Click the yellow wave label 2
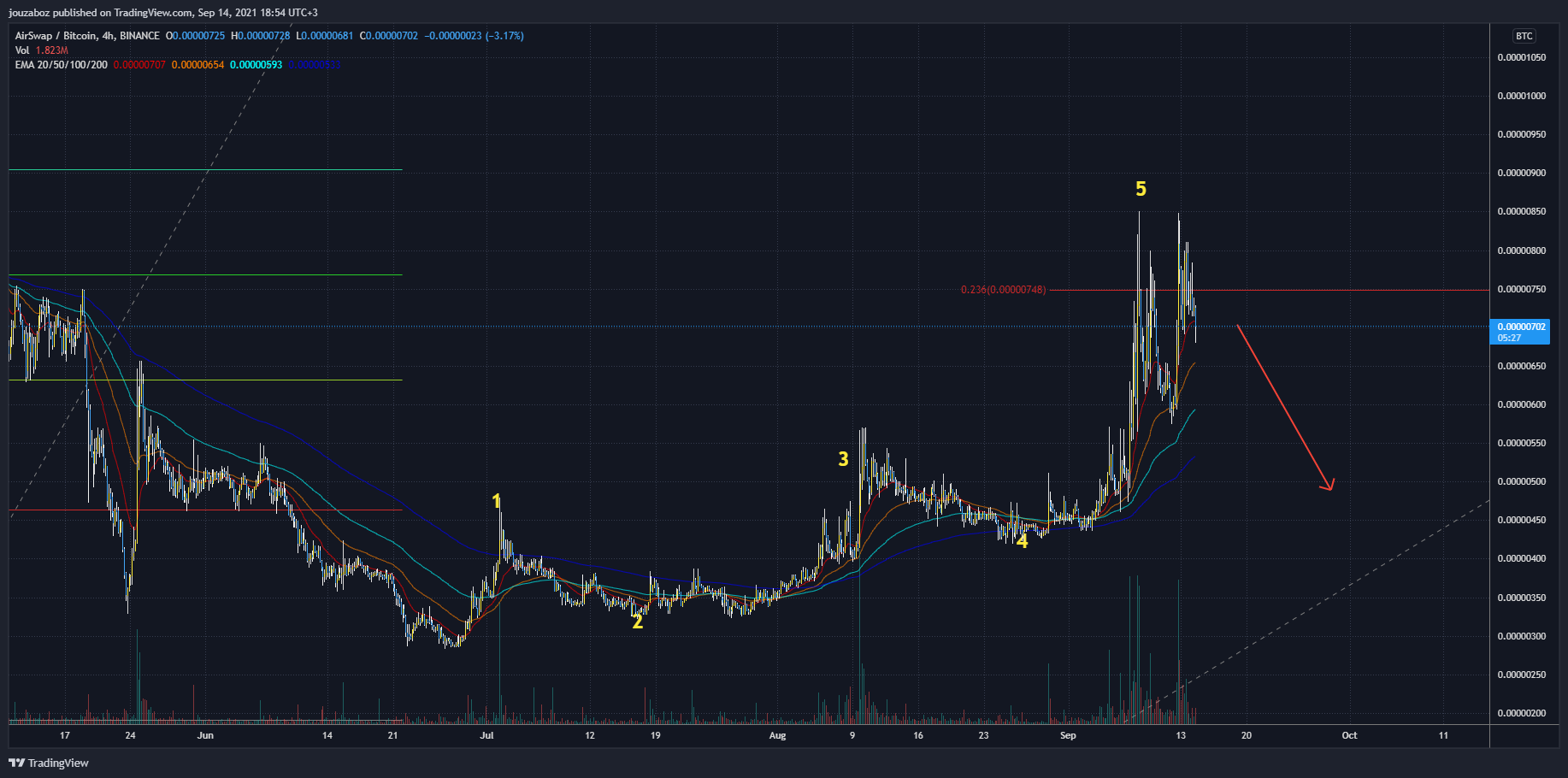This screenshot has height=778, width=1568. point(638,622)
